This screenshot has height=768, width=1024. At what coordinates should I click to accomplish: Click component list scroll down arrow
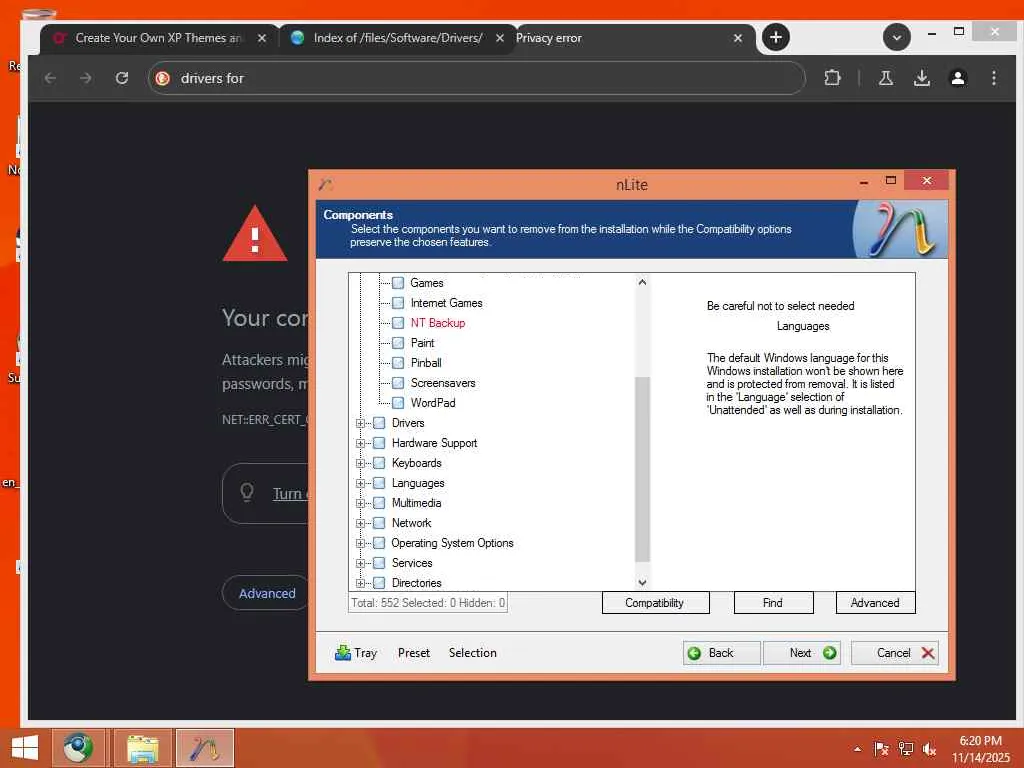pyautogui.click(x=642, y=583)
